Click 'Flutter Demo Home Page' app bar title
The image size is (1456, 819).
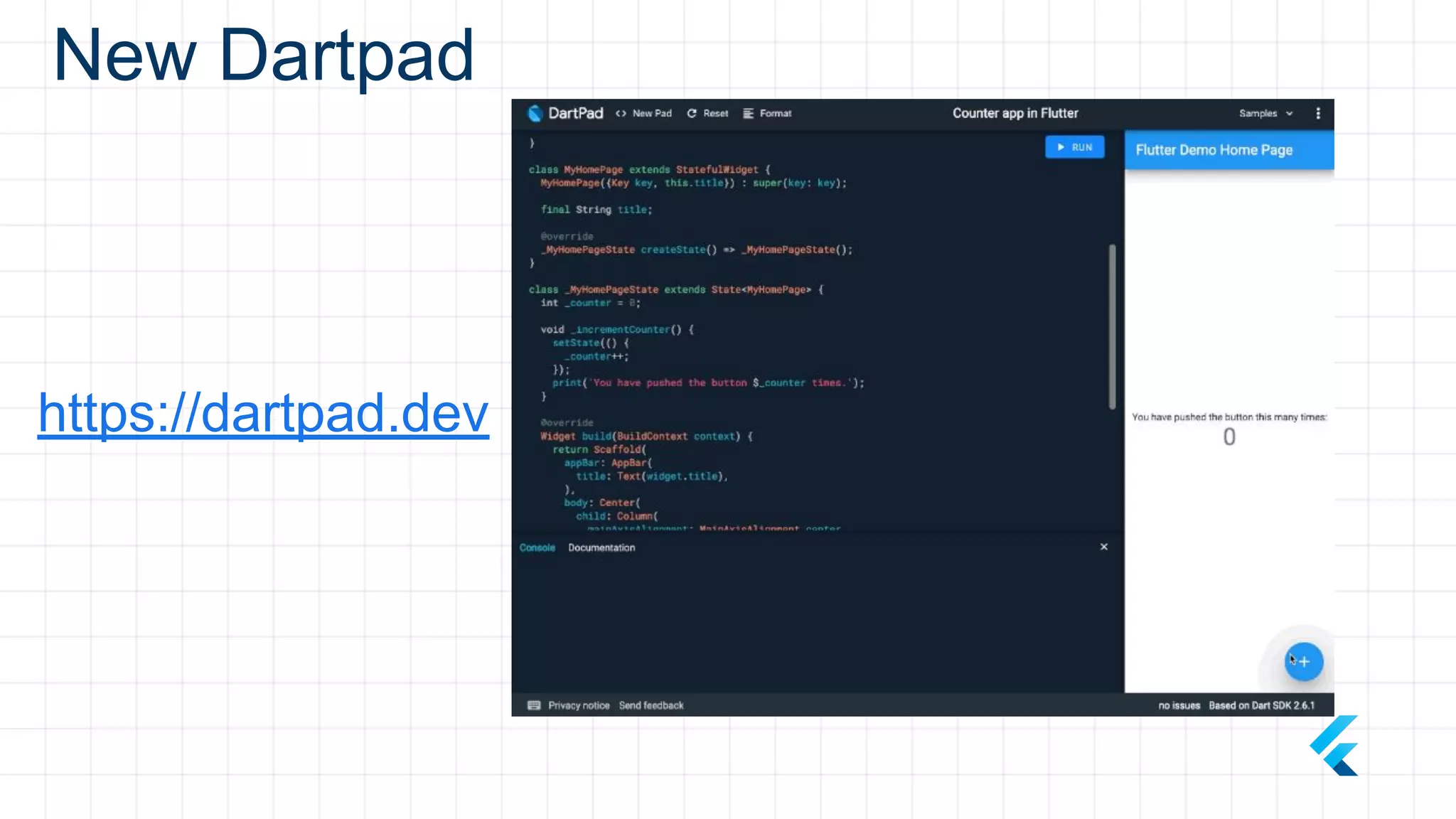[x=1214, y=150]
